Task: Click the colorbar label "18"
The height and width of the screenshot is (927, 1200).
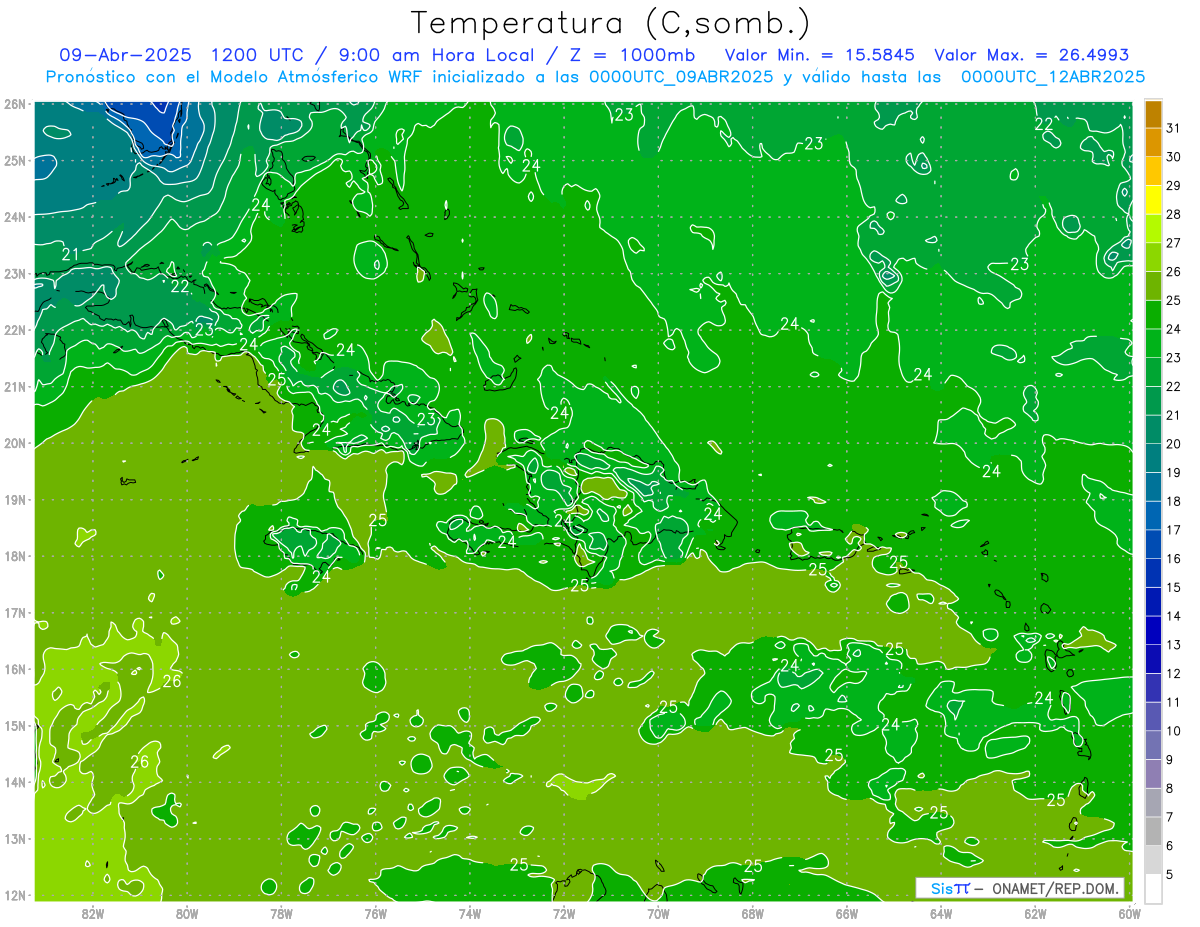Action: 1174,501
